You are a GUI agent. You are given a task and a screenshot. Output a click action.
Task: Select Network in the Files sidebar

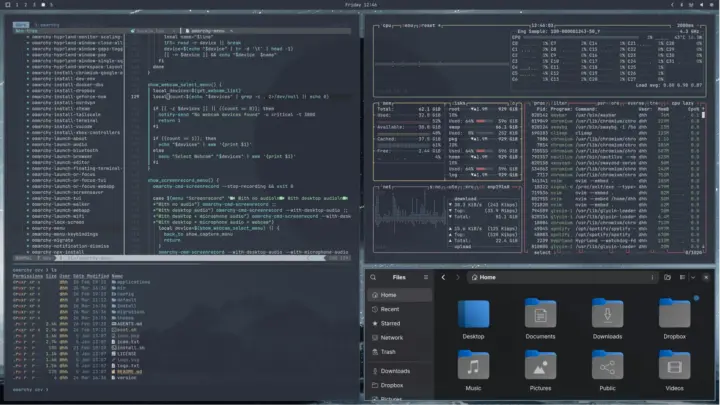399,338
